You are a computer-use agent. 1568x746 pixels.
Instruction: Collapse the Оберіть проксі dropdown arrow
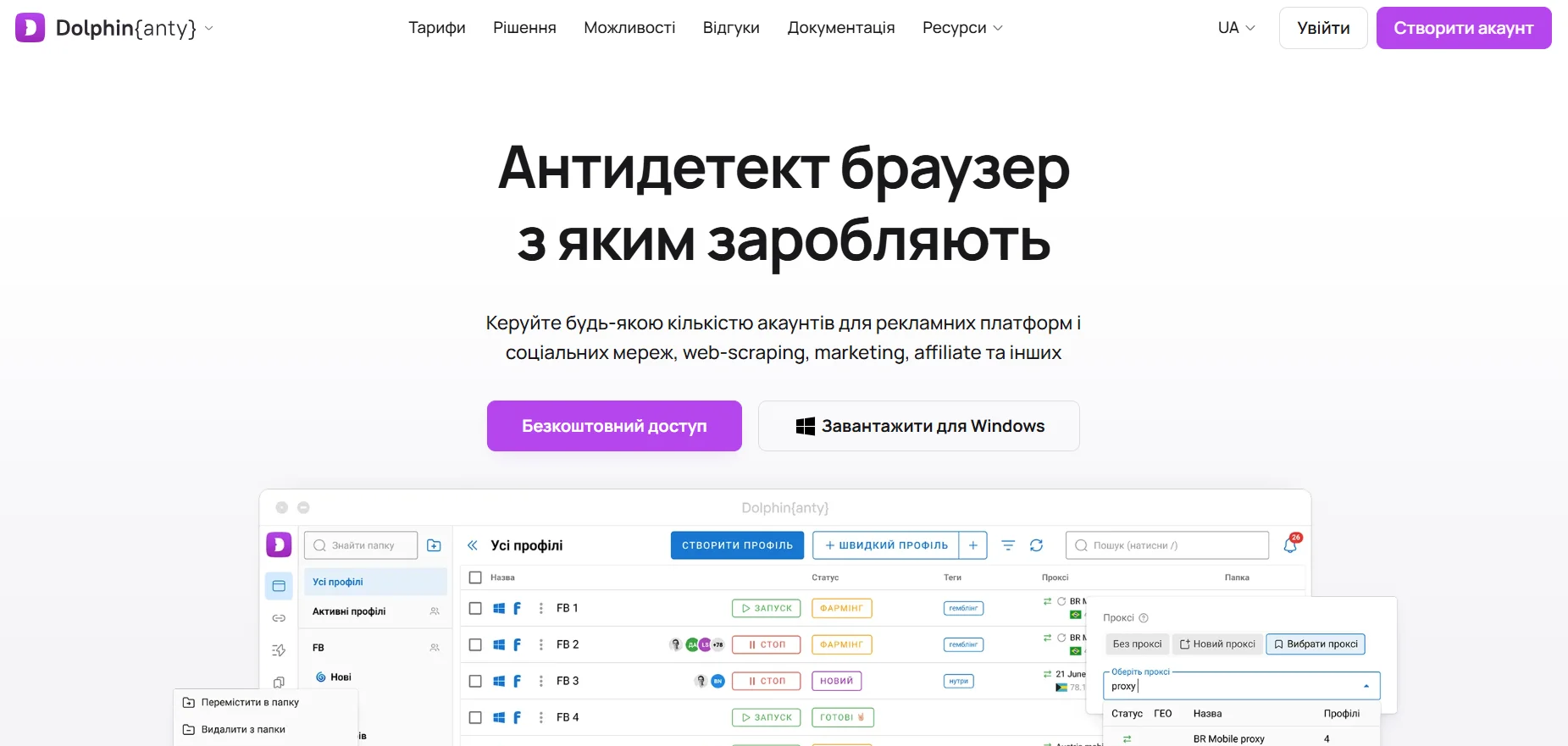coord(1366,686)
